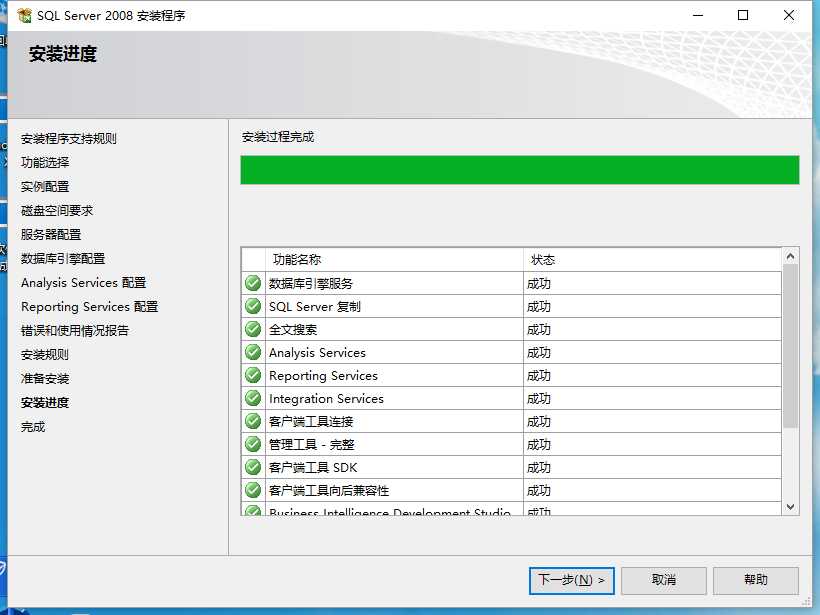Click the 客户端工具向后兼容性 feature name
Image resolution: width=820 pixels, height=615 pixels.
pos(329,491)
